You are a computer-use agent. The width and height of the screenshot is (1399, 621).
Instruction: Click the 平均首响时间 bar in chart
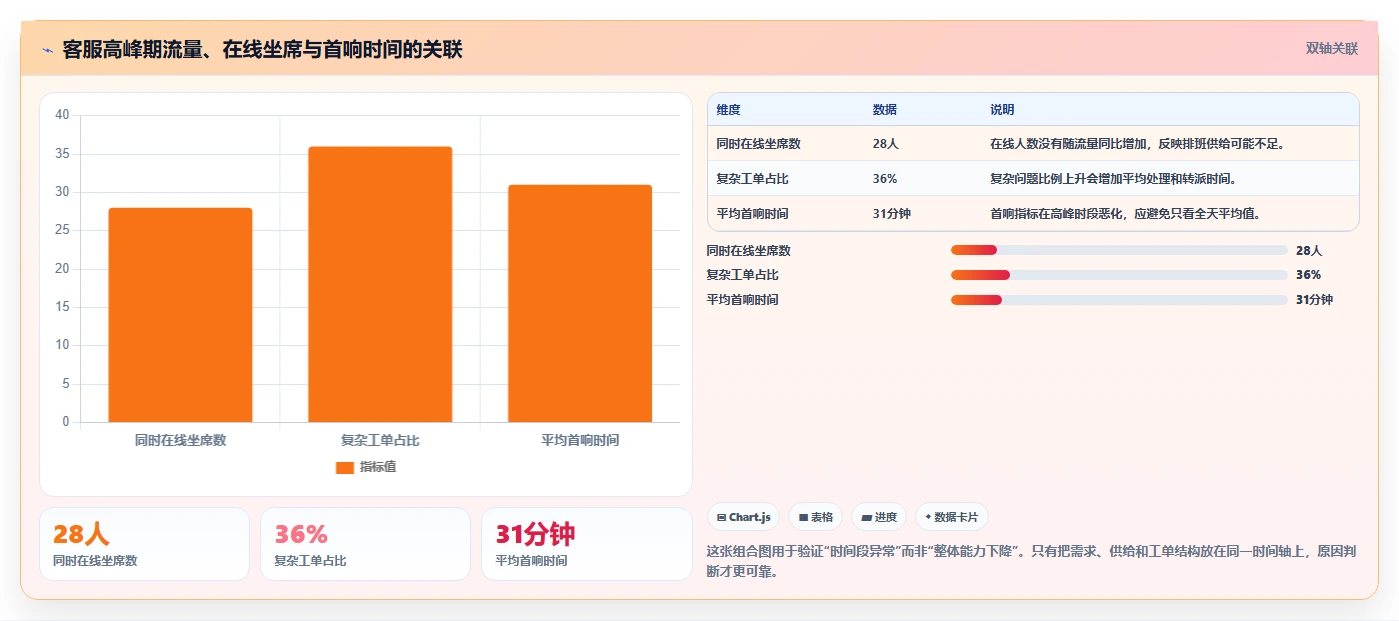(x=580, y=303)
